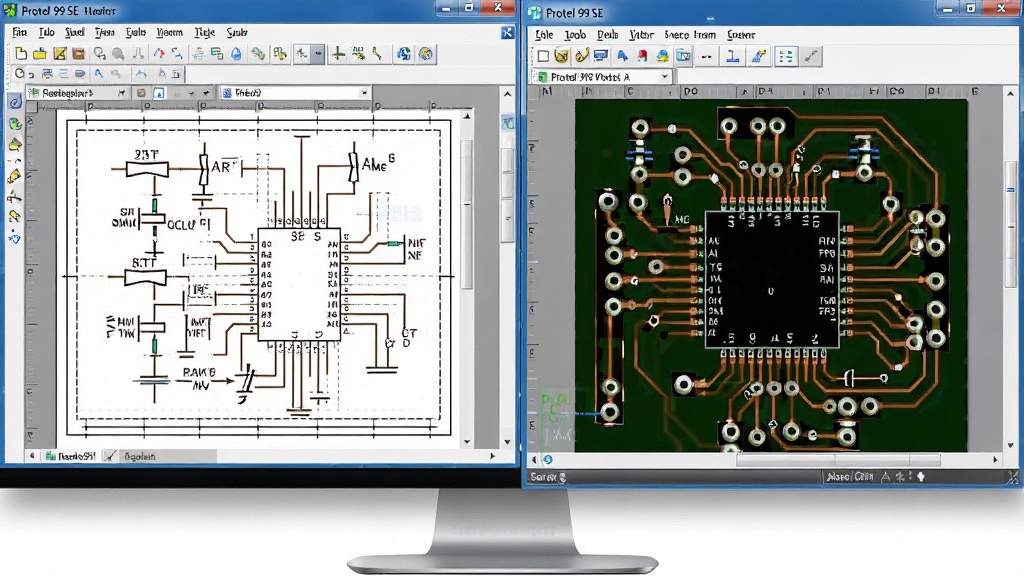Open the last menu in PCB window menu bar

point(741,35)
